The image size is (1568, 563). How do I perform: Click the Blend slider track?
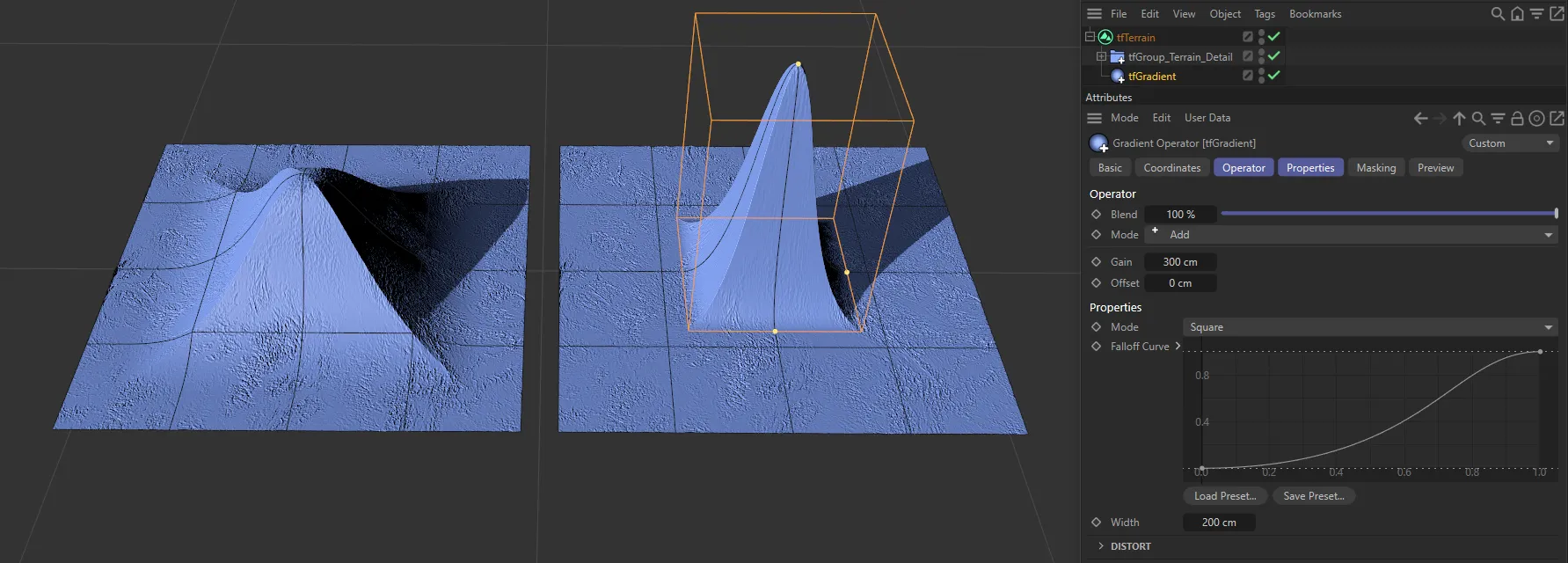click(x=1389, y=214)
